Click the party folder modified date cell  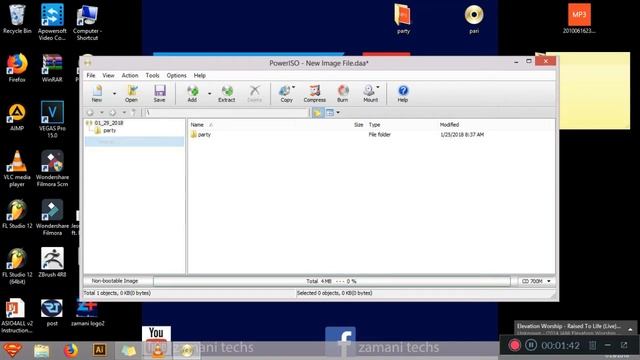point(462,135)
